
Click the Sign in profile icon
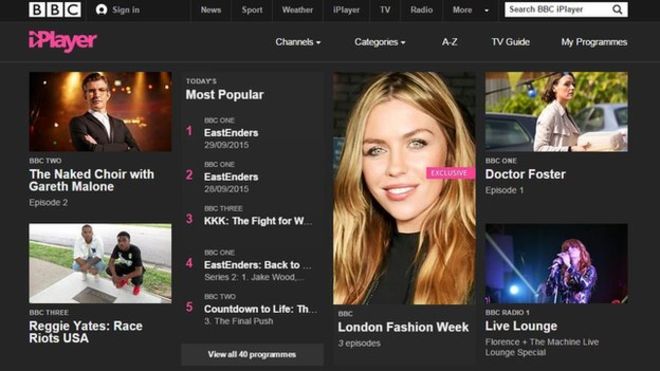pos(101,10)
